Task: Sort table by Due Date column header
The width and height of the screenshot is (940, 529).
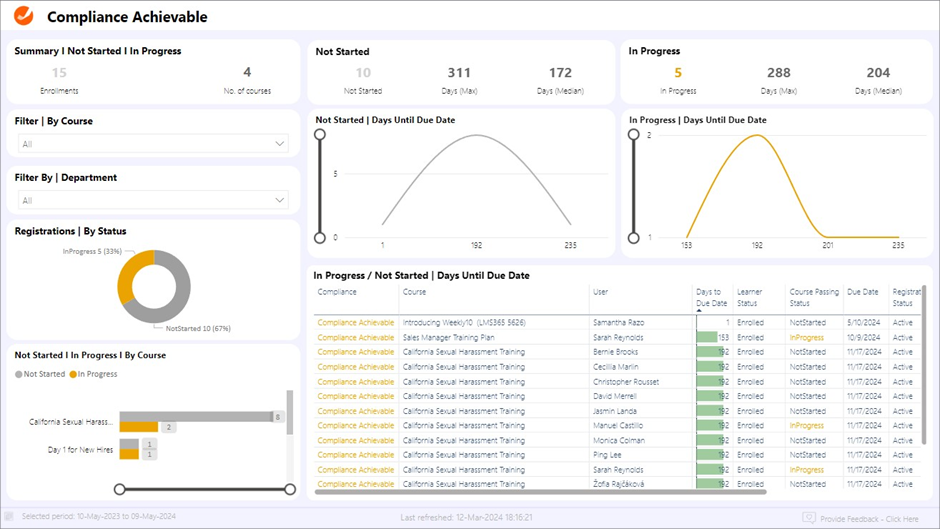Action: pos(862,293)
